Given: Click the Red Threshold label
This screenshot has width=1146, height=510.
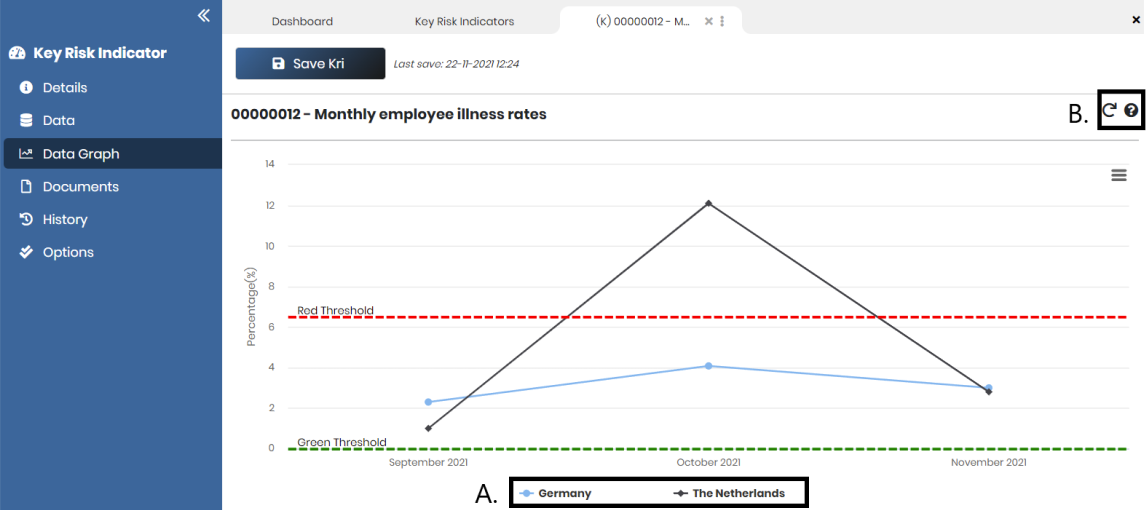Looking at the screenshot, I should 335,311.
